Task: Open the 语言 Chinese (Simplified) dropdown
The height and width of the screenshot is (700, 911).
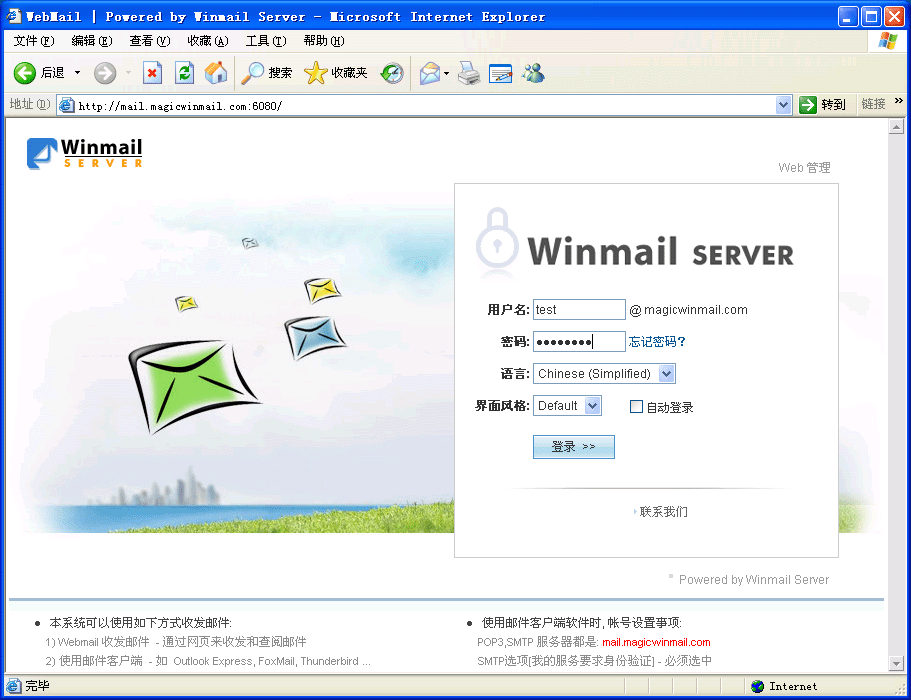Action: coord(604,374)
